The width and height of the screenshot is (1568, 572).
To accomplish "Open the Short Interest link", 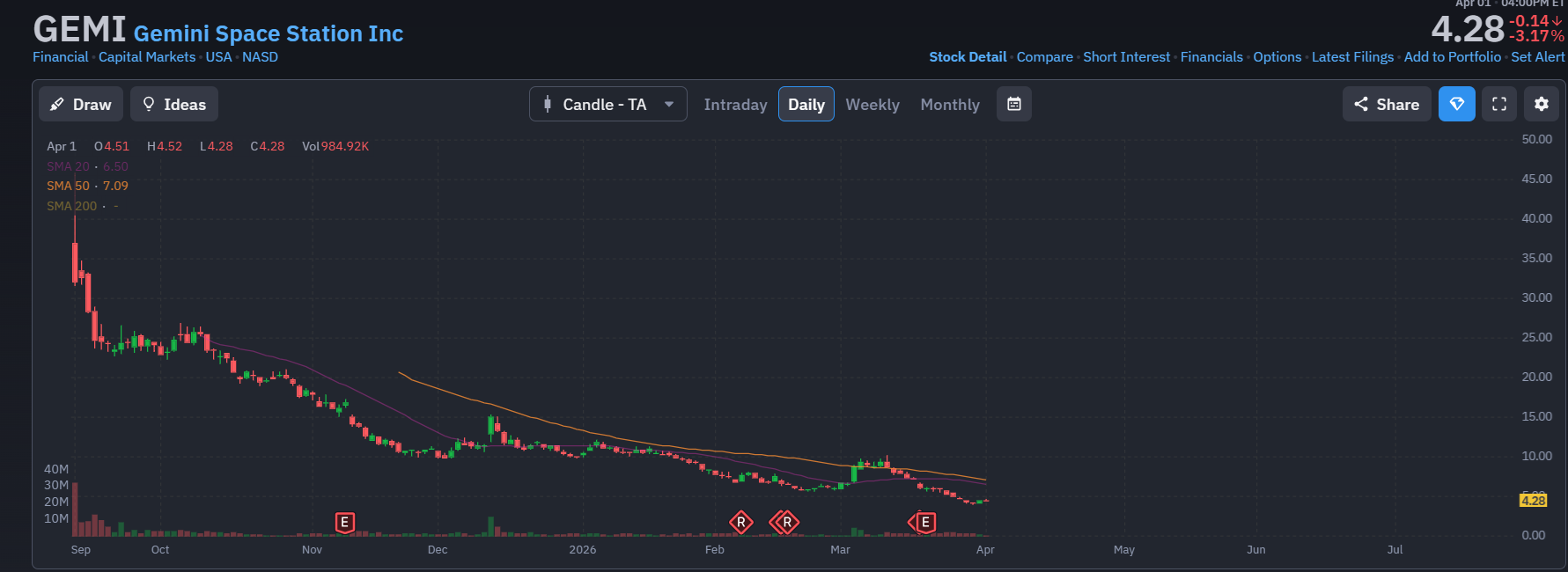I will point(1126,57).
